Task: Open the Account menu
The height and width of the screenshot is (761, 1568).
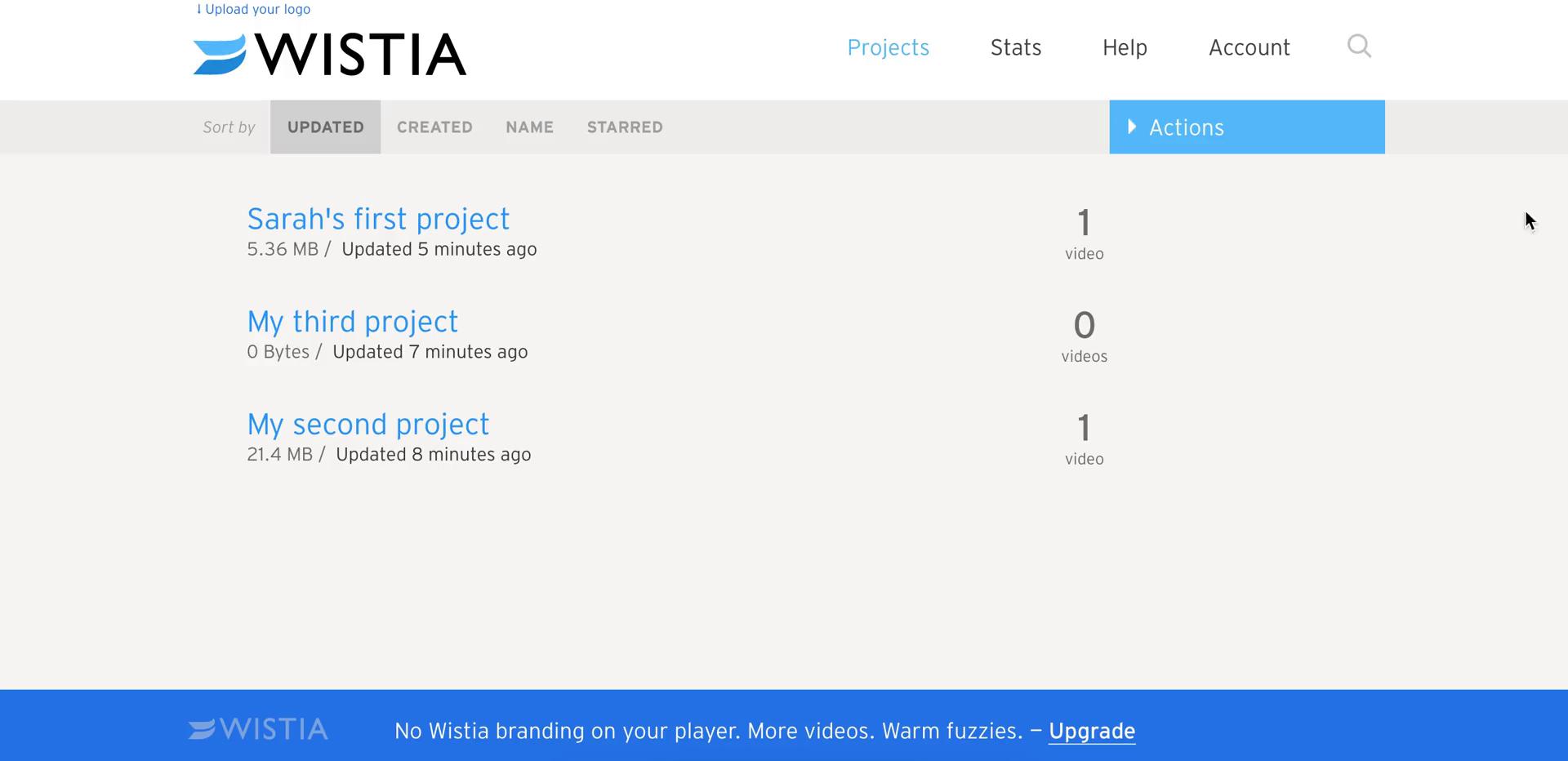Action: coord(1249,47)
